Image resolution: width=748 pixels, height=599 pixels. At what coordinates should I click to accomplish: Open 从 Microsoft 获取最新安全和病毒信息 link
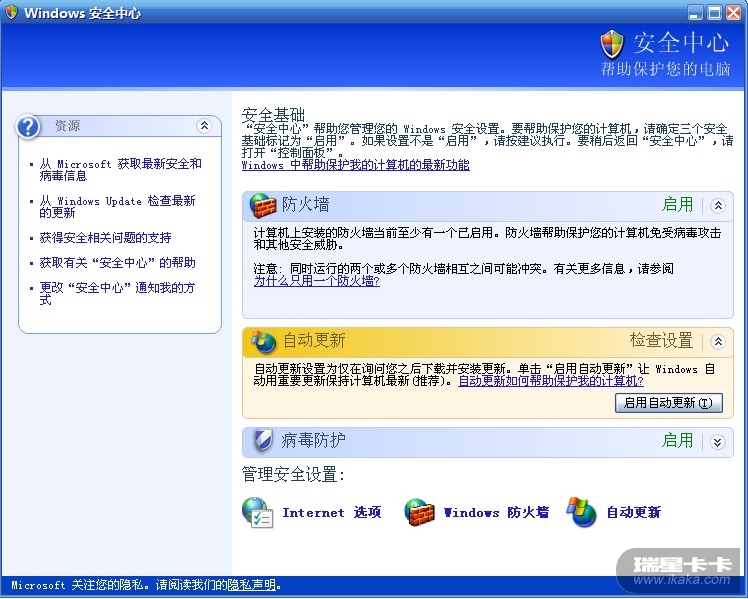click(121, 170)
